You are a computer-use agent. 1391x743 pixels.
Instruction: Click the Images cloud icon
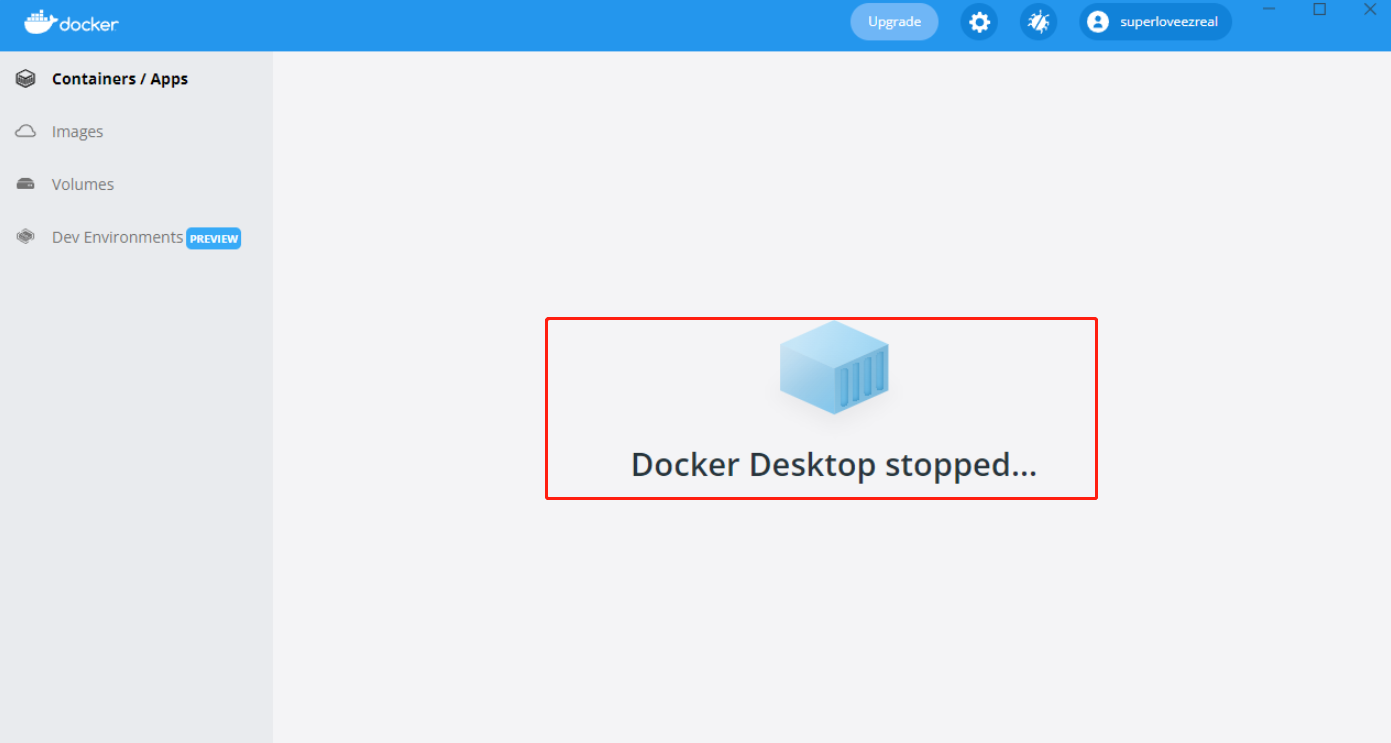(x=25, y=131)
